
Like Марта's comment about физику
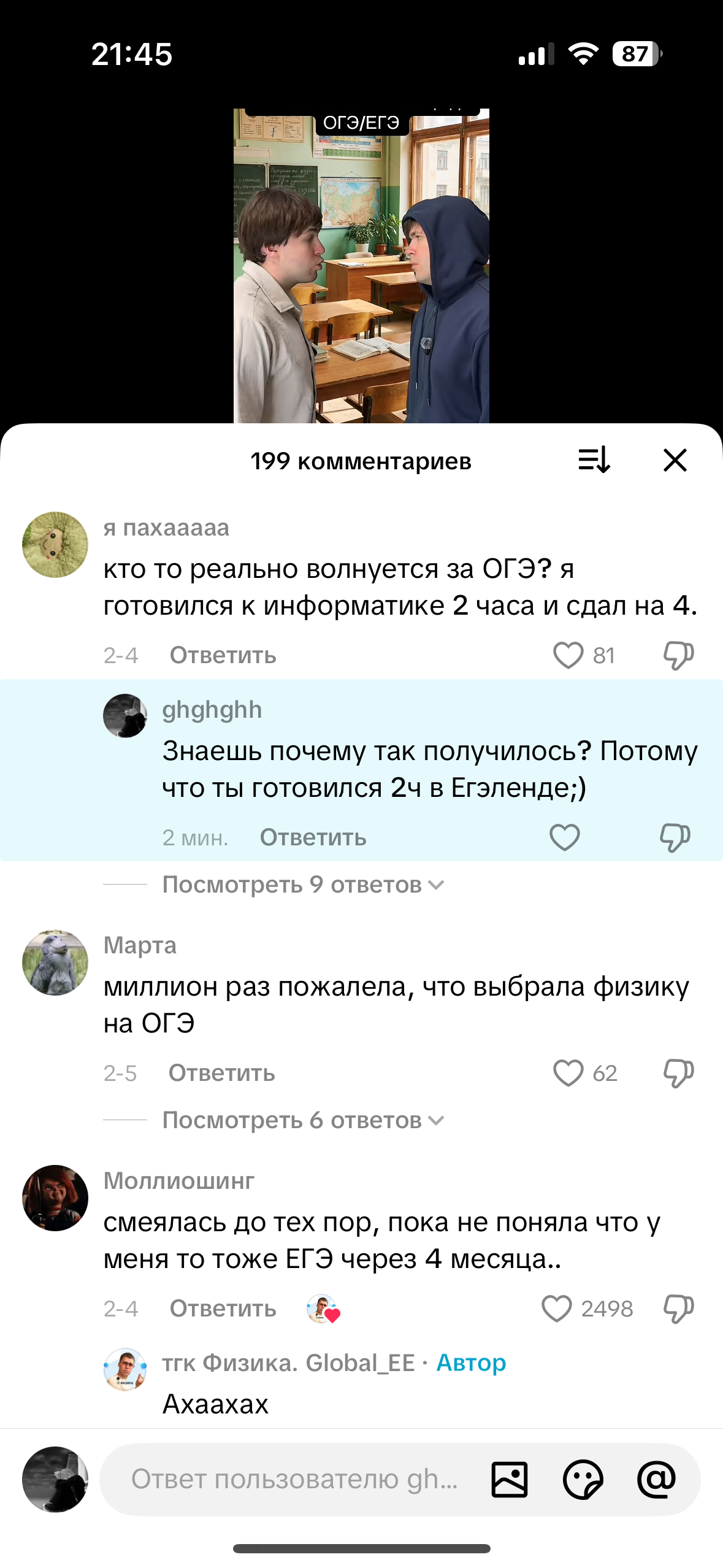tap(568, 1073)
